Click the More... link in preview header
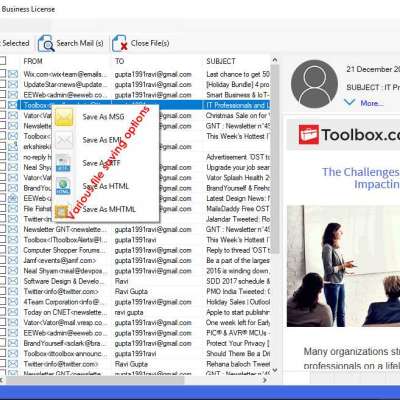Viewport: 400px width, 400px height. click(x=372, y=103)
